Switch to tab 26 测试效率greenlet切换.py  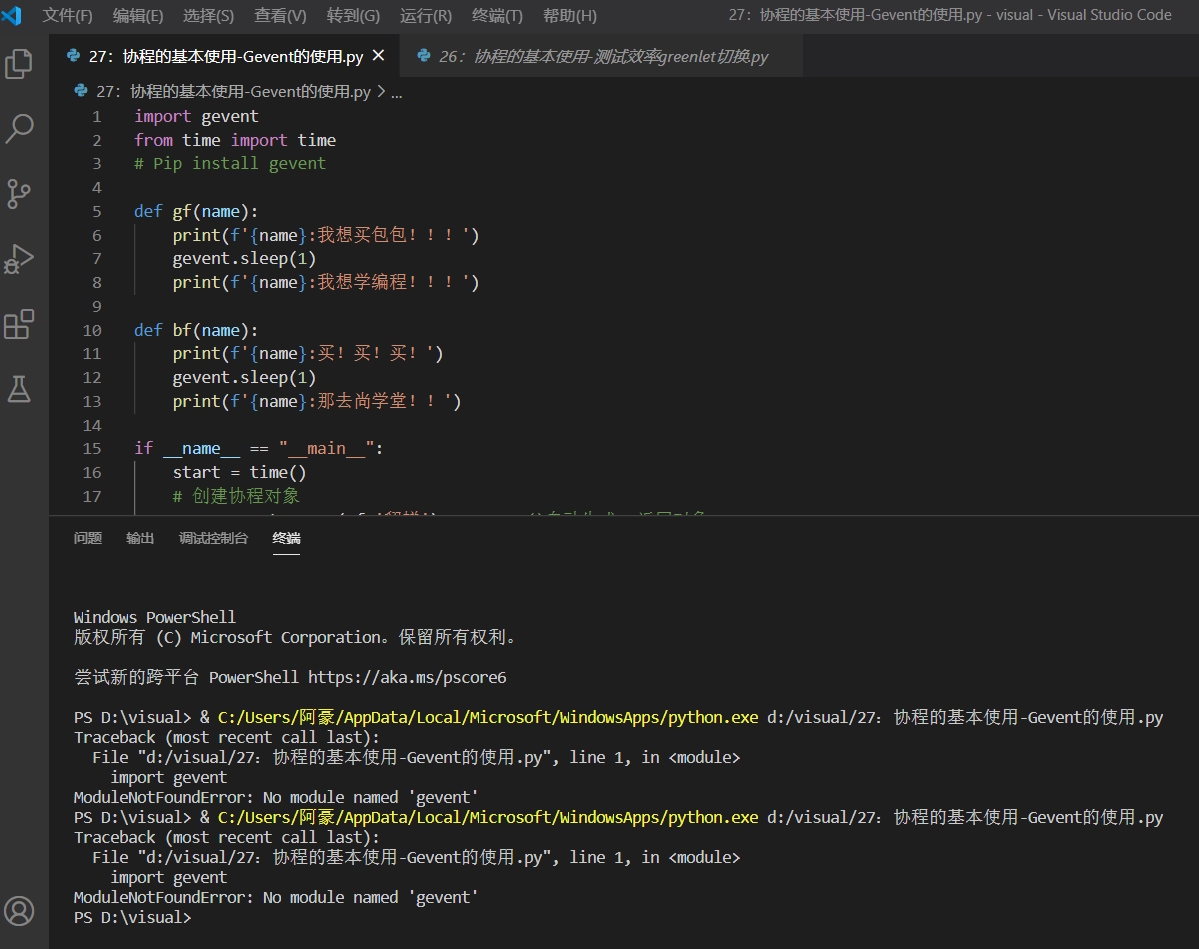click(x=603, y=56)
